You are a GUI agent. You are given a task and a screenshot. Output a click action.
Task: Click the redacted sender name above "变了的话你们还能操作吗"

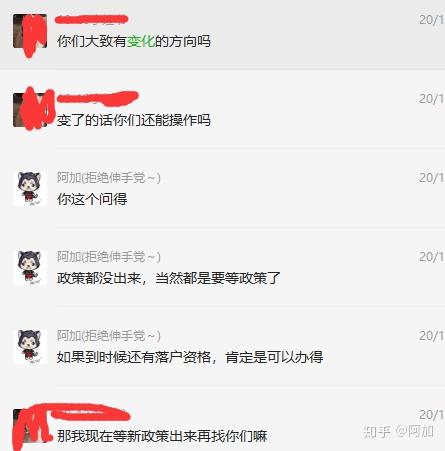[98, 98]
